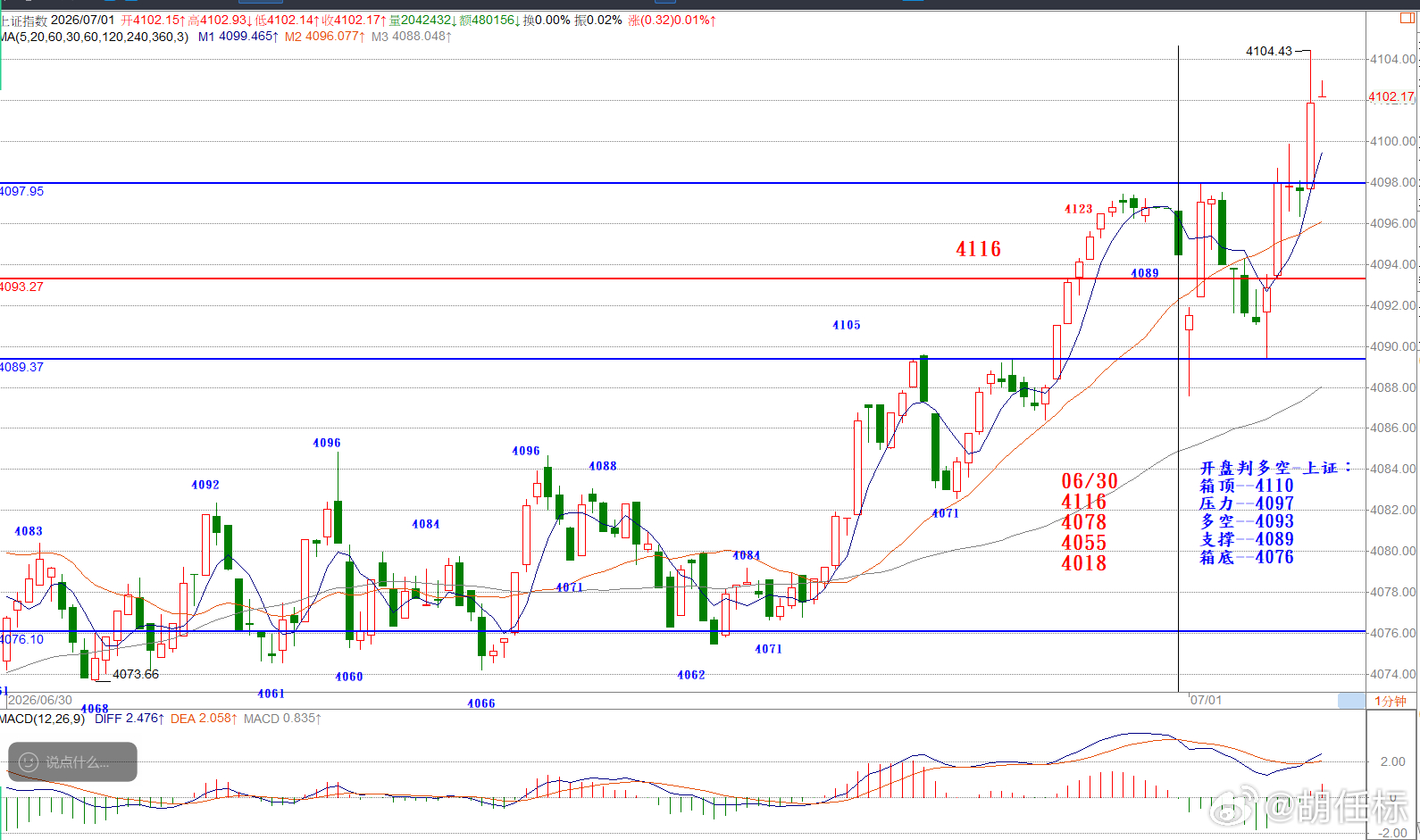
Task: Select the blue 4066 annotation
Action: (x=481, y=703)
